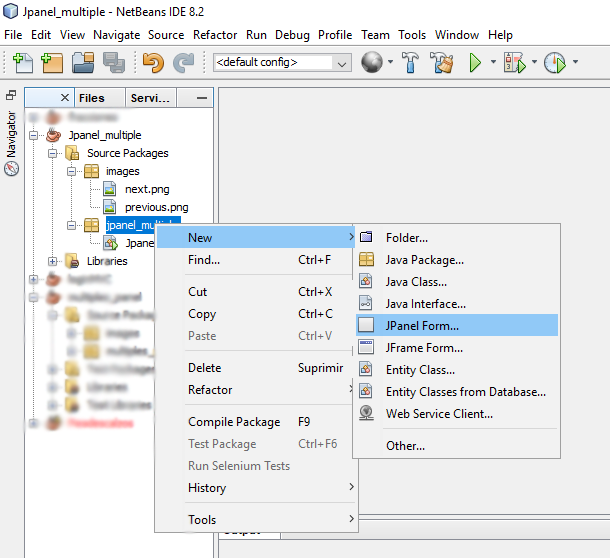Open the Refactor menu in menu bar
This screenshot has width=610, height=558.
click(x=215, y=35)
